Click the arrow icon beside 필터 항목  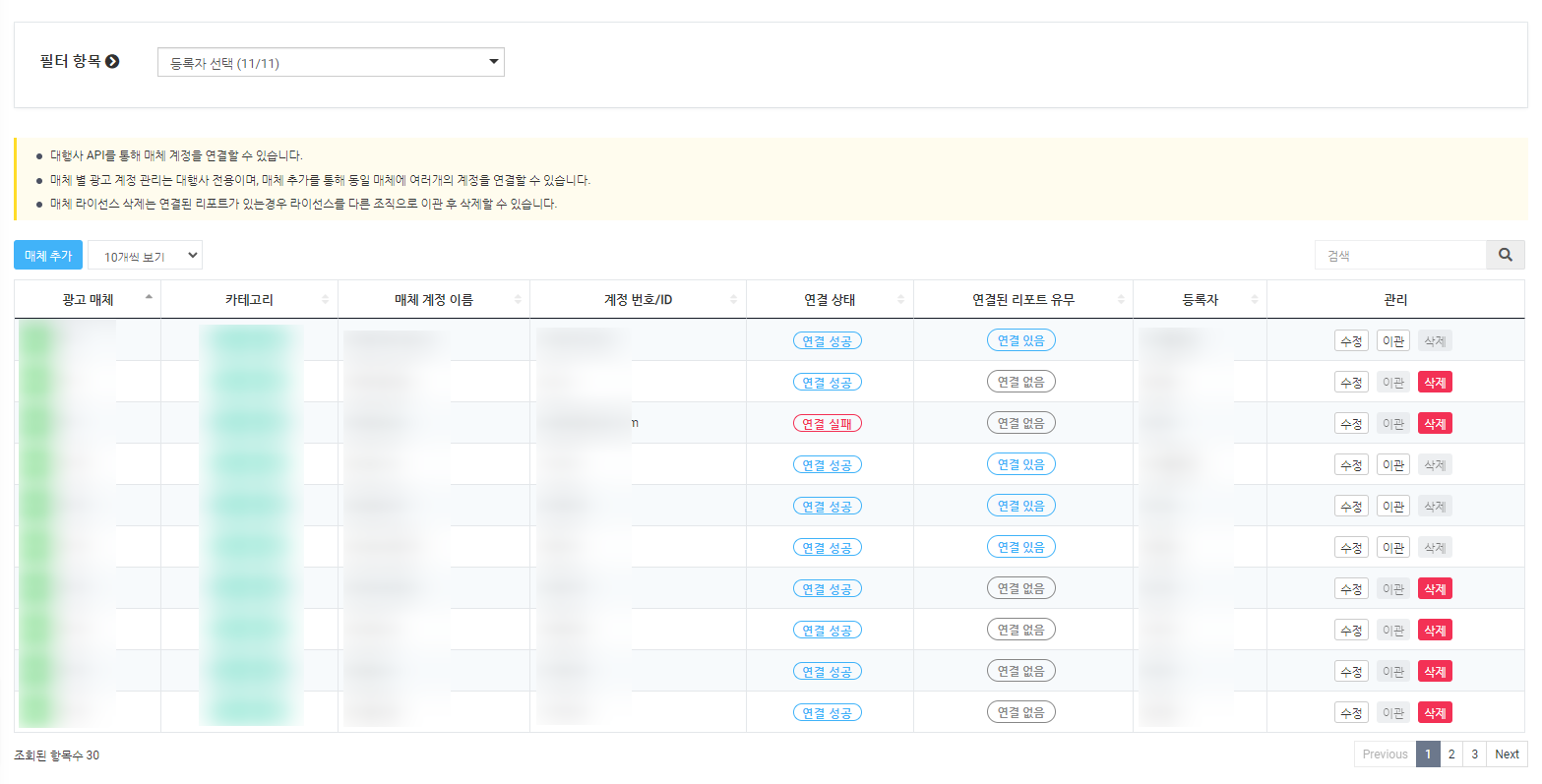112,62
